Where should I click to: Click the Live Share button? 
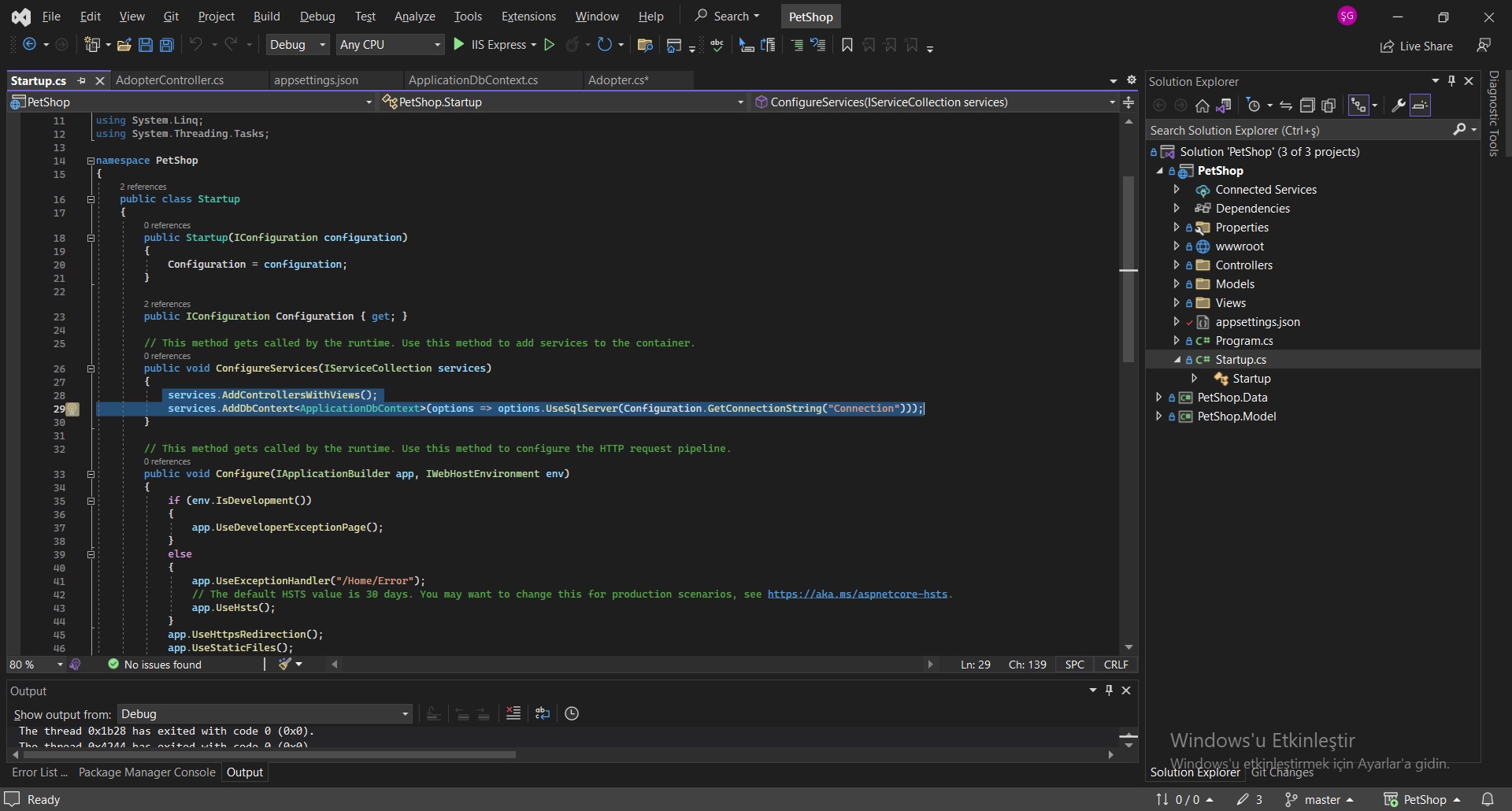coord(1417,46)
